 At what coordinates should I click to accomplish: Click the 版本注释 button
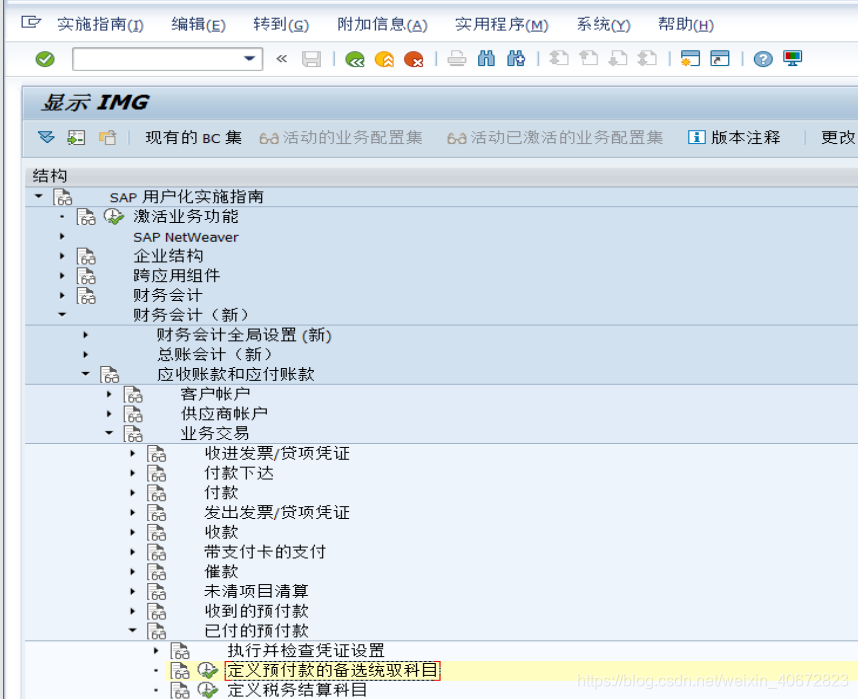(x=734, y=137)
